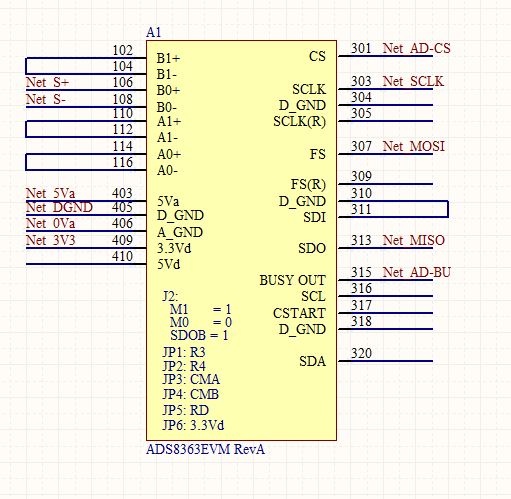Select the Net SCLK net label
Viewport: 511px width, 499px height.
pyautogui.click(x=413, y=81)
